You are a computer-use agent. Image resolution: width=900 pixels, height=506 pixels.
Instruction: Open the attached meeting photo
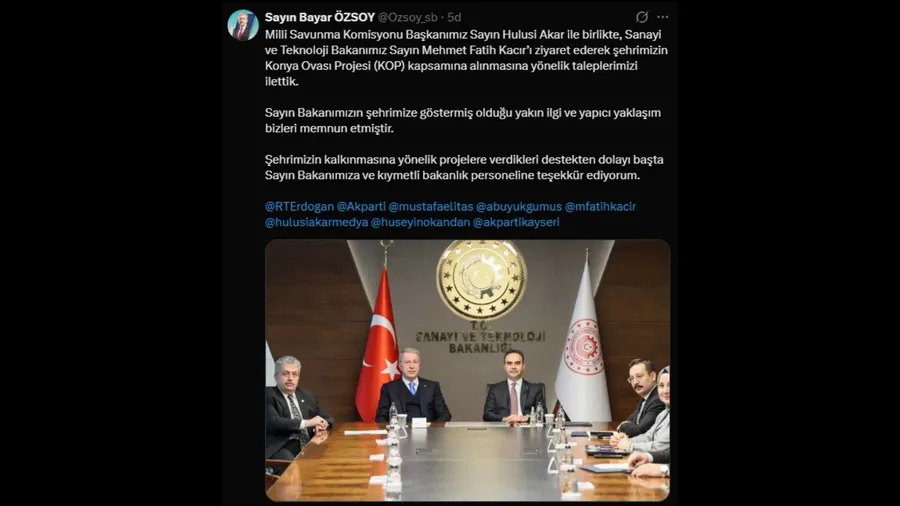click(467, 370)
